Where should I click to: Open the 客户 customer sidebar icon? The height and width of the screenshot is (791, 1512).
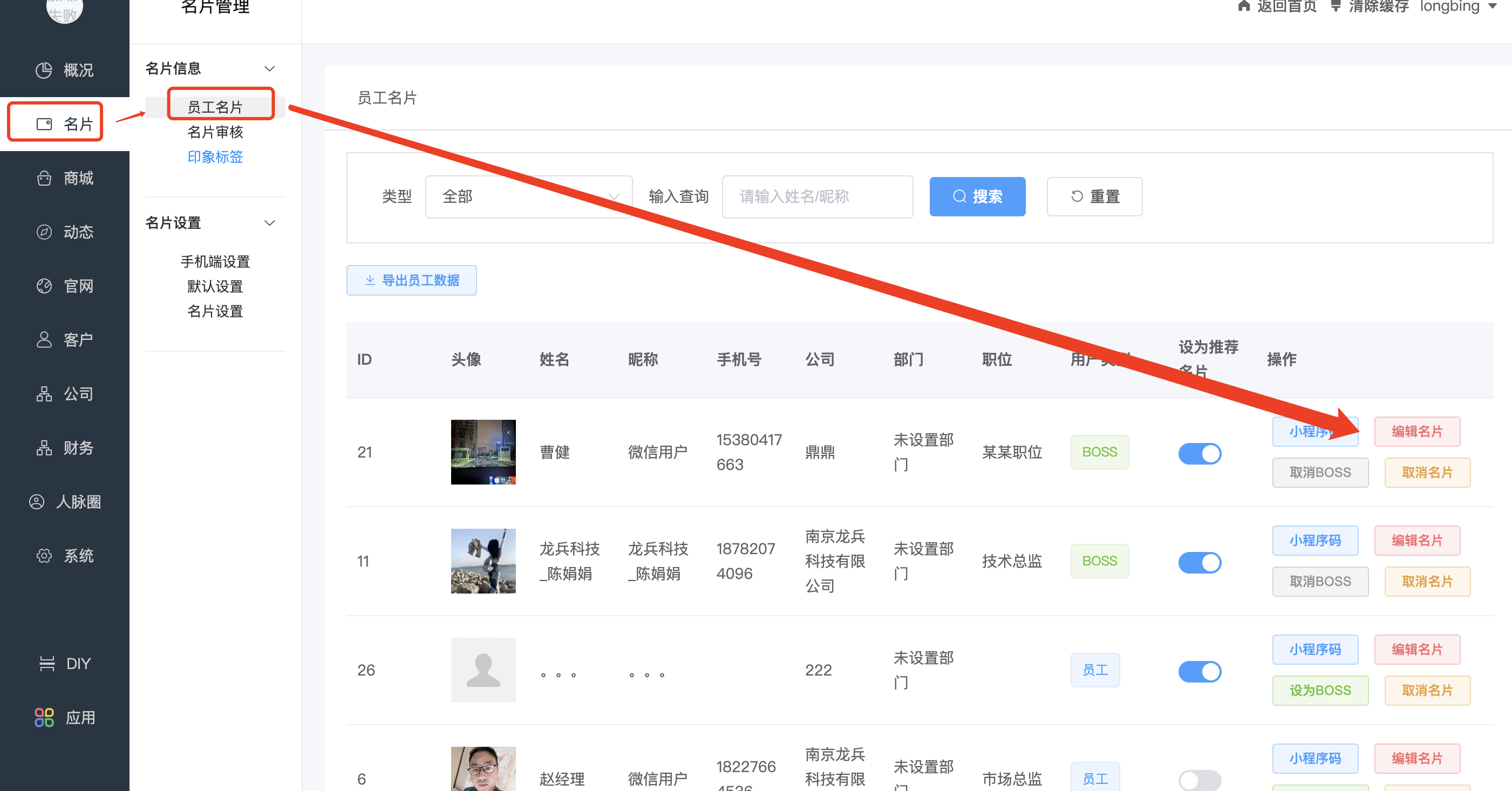(x=44, y=340)
